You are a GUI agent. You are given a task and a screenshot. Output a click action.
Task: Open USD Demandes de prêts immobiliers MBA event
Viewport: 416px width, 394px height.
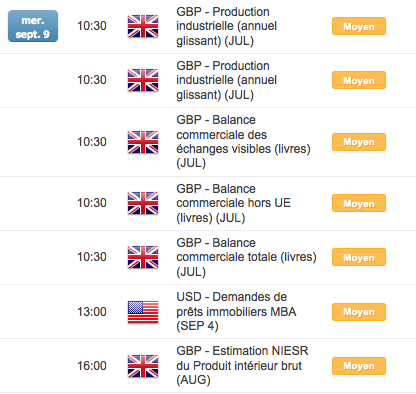coord(236,311)
